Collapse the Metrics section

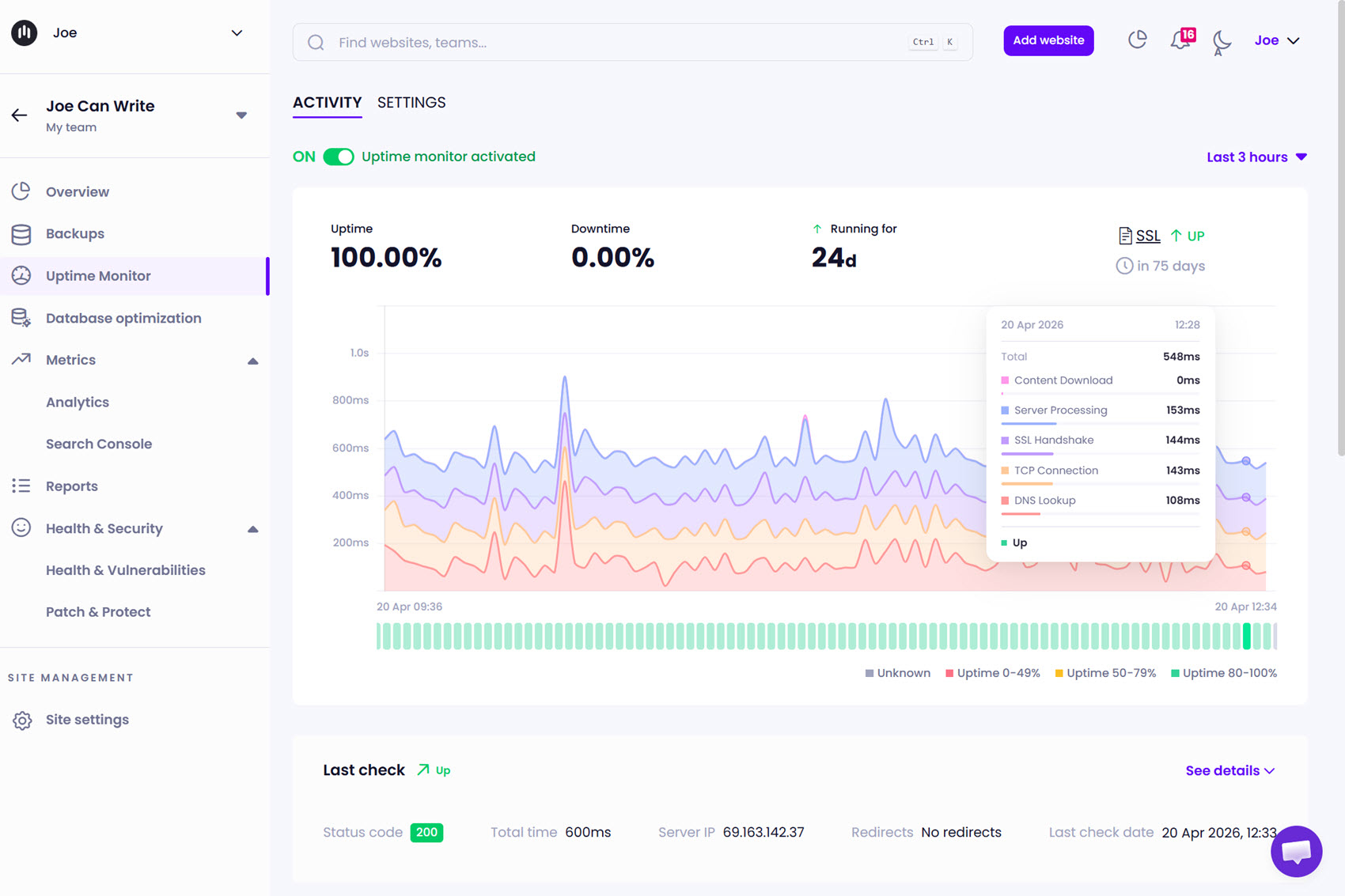[252, 360]
